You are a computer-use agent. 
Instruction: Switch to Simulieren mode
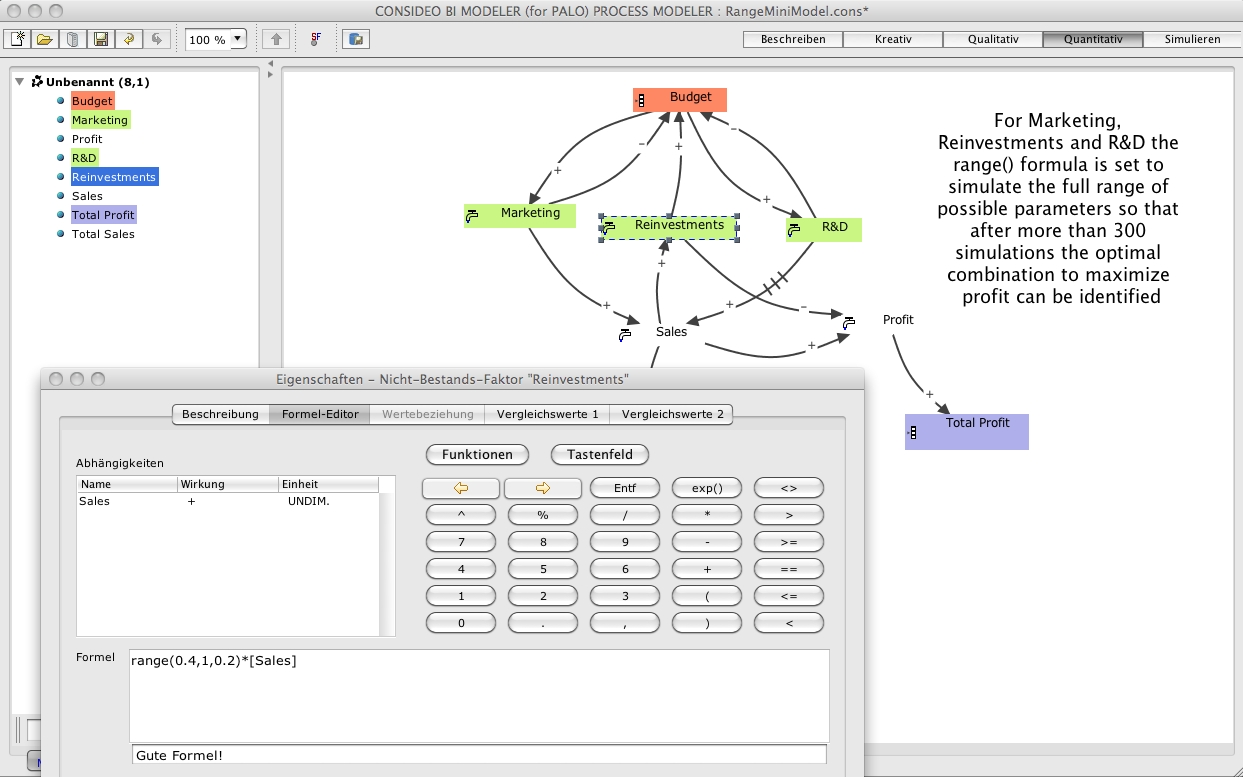pyautogui.click(x=1192, y=39)
